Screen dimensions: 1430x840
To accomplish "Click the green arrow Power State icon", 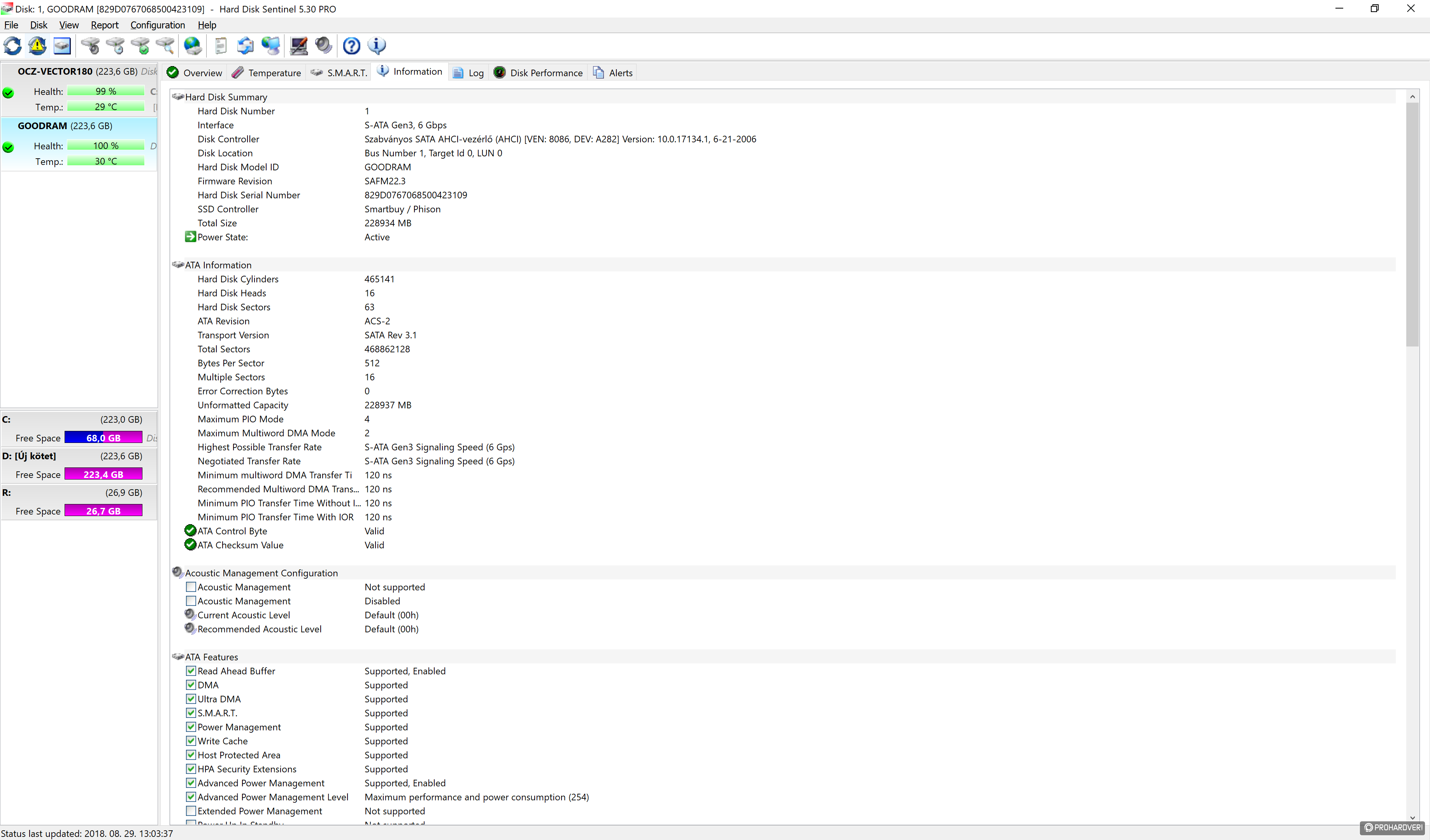I will 191,236.
